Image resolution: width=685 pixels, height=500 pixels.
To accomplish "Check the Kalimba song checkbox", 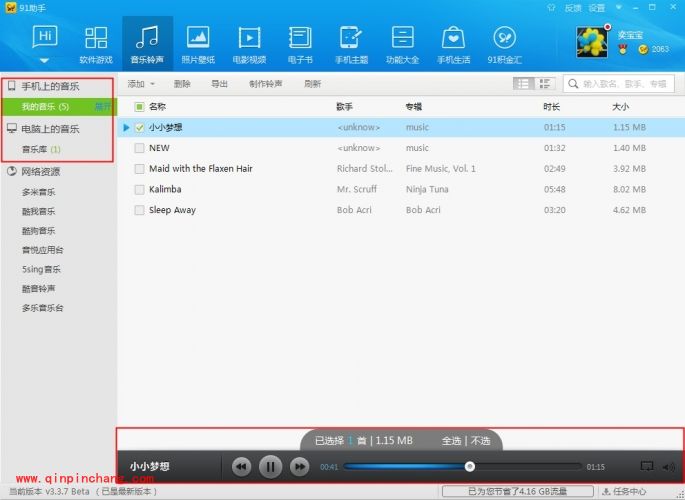I will (x=139, y=190).
